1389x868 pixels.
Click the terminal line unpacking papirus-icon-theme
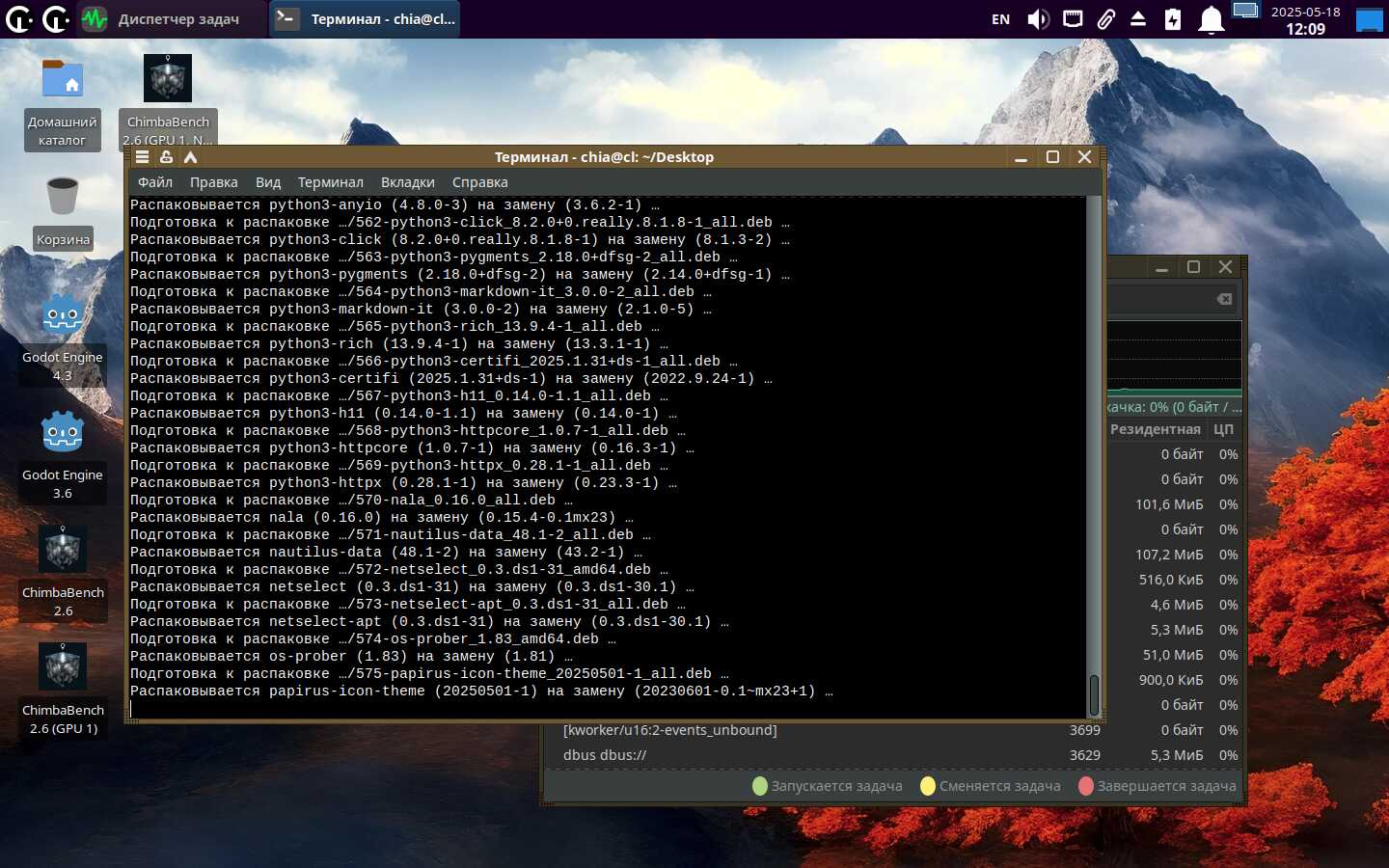click(481, 692)
